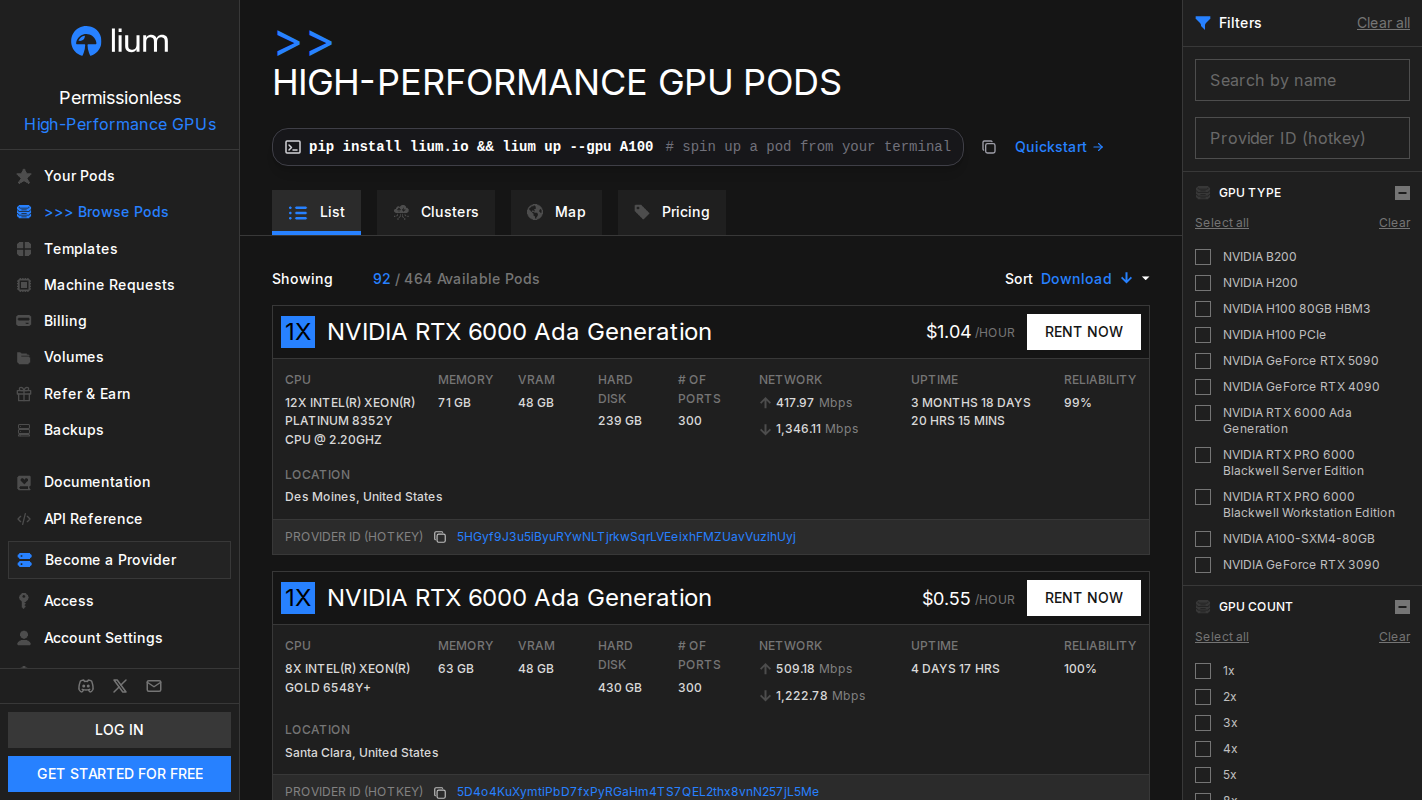Click the Refer & Earn gift icon

click(24, 394)
